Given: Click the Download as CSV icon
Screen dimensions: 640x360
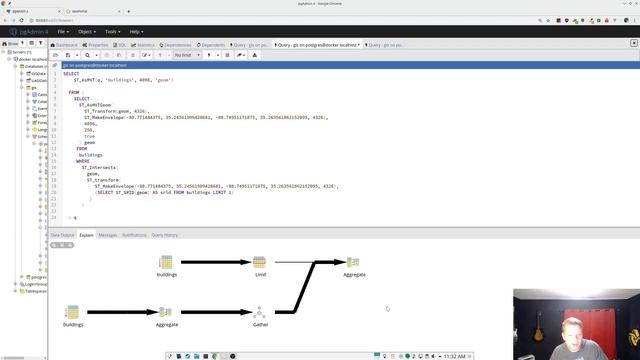Looking at the screenshot, I should (255, 55).
